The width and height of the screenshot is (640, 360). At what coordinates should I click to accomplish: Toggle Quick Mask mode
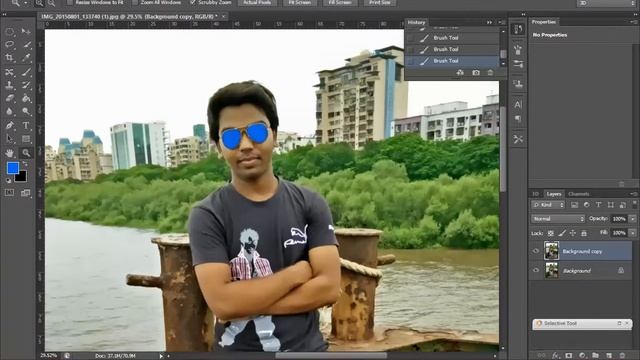coord(9,193)
